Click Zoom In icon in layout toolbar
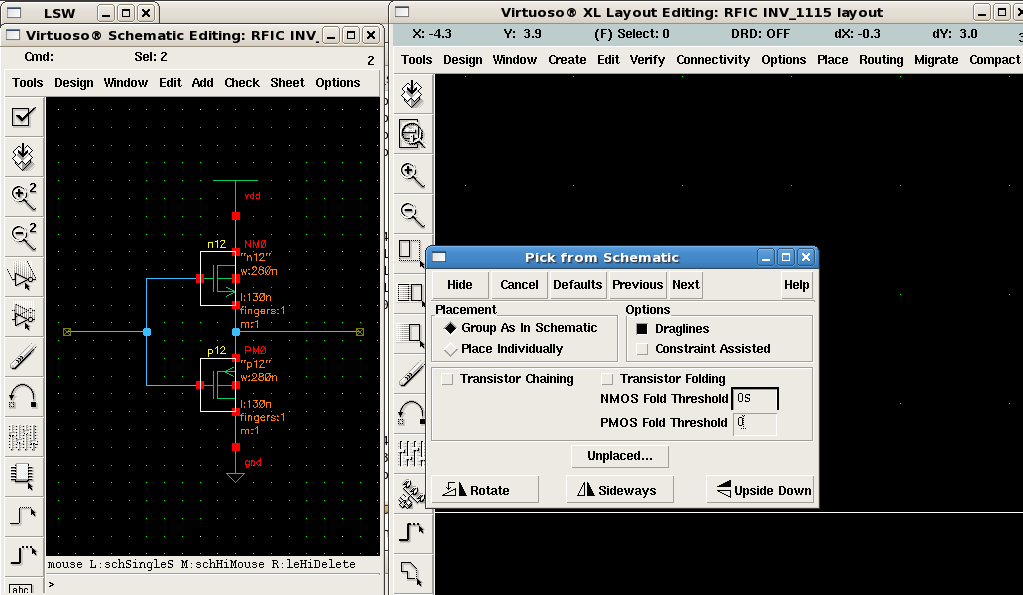Screen dimensions: 1023x595 (412, 175)
